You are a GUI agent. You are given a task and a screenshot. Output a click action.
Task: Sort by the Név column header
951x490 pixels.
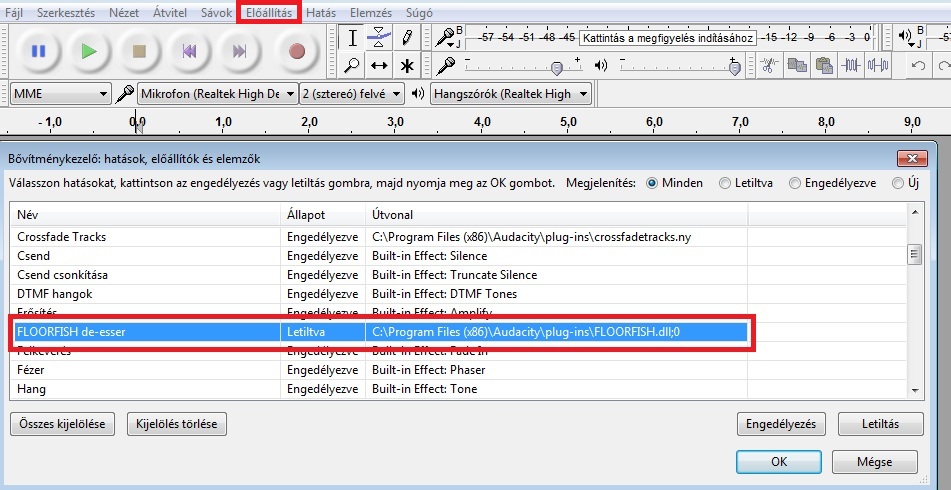click(x=146, y=215)
